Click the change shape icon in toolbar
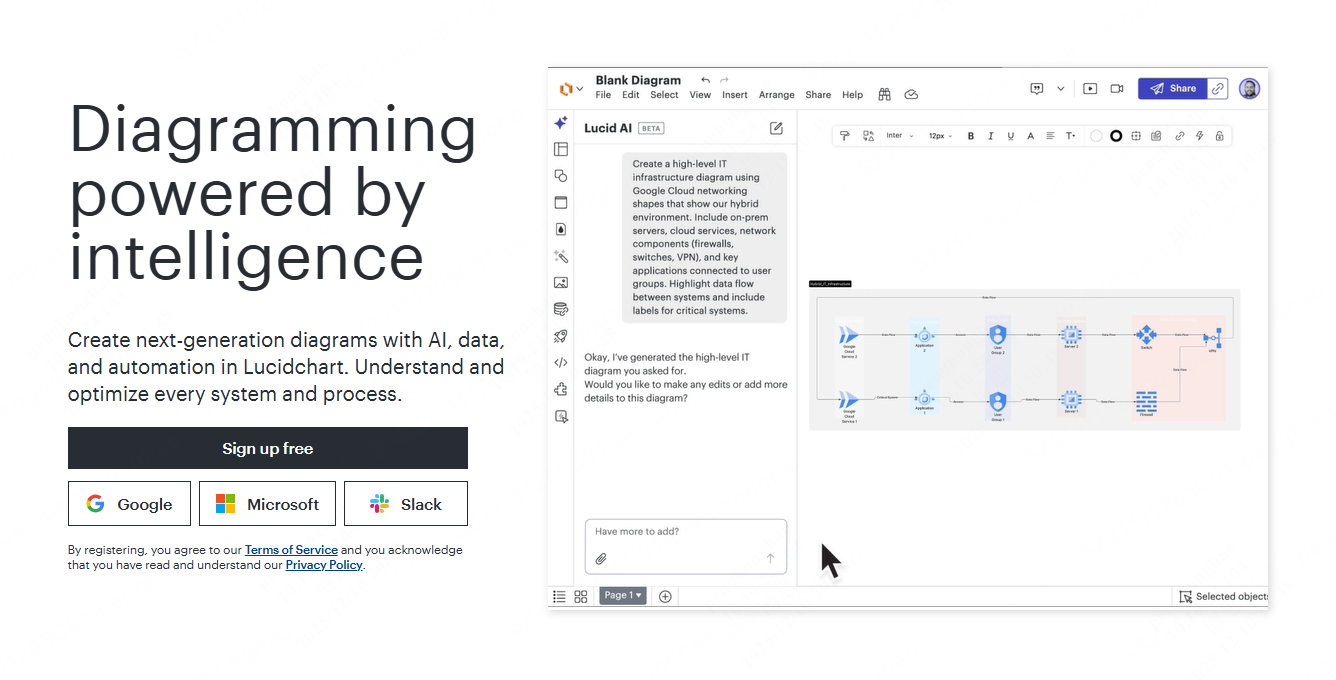This screenshot has height=680, width=1336. tap(868, 136)
